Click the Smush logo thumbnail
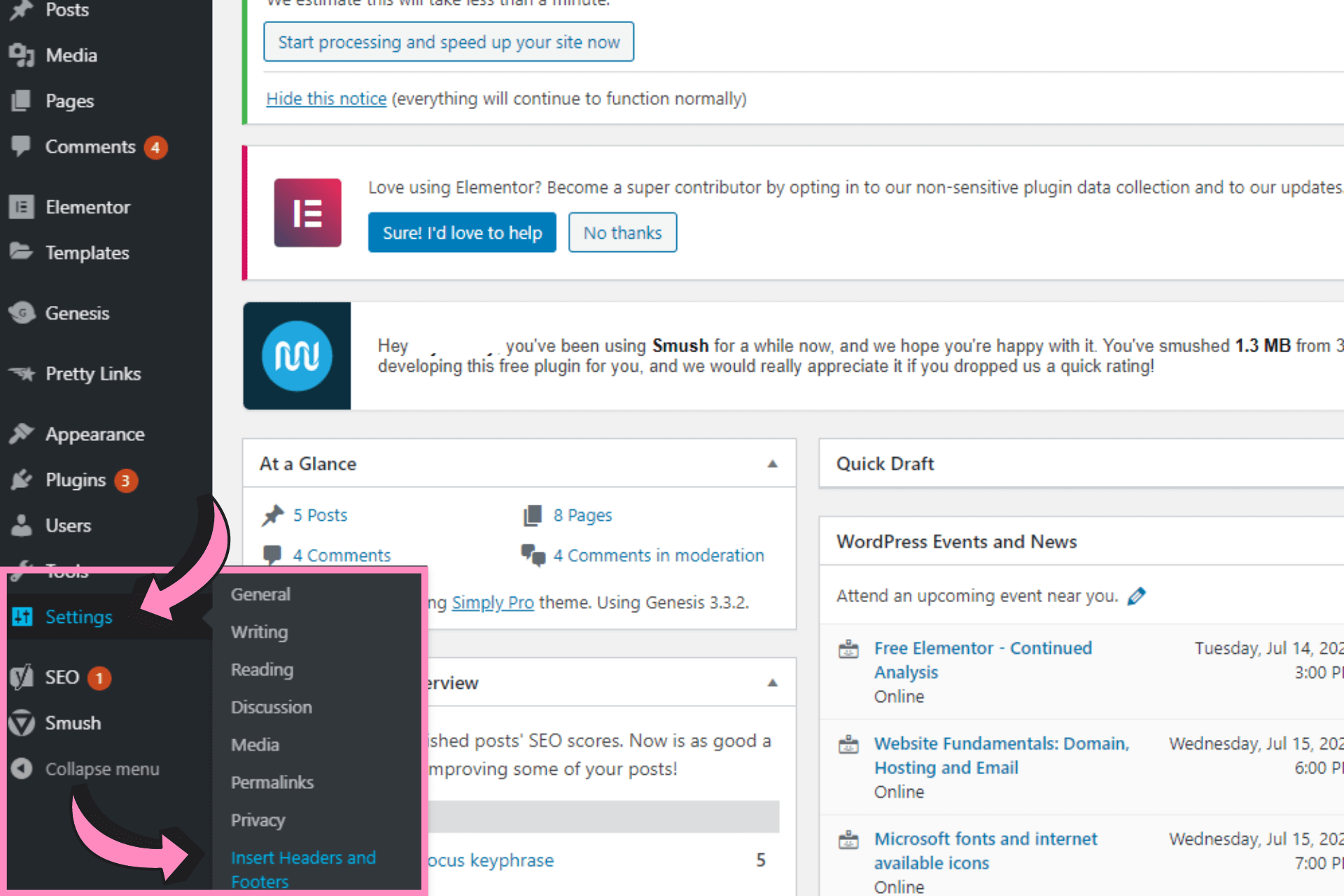Screen dimensions: 1344x896 [x=297, y=356]
